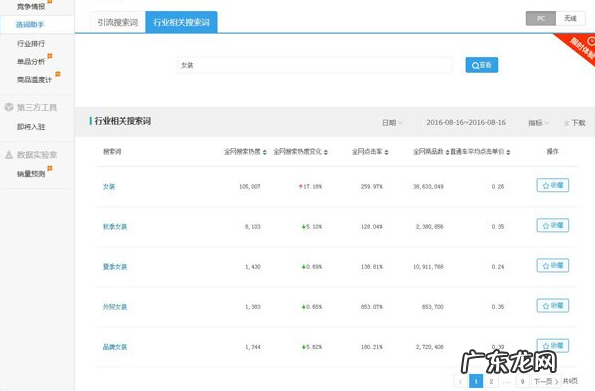Click the 夏季女装 click rate 138.81%
595x391 pixels.
coord(371,267)
